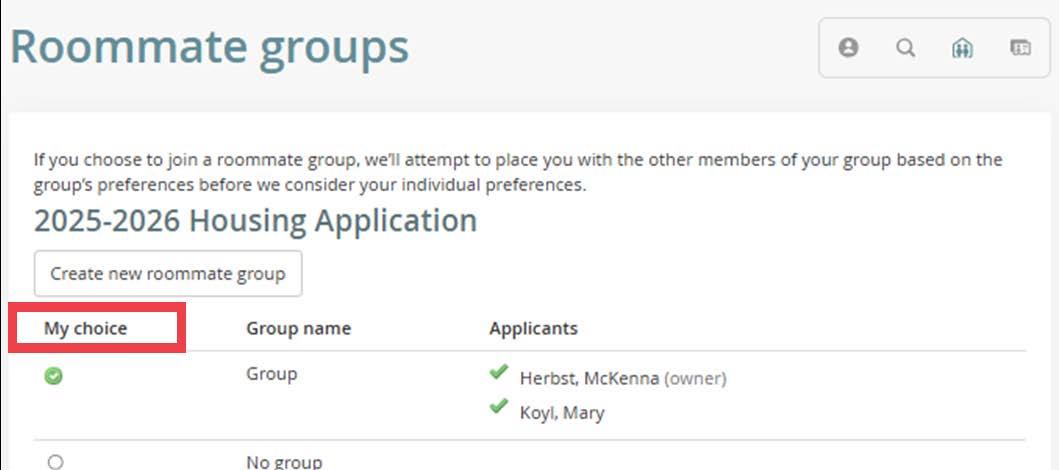Click the (owner) label next to Herbst
This screenshot has width=1059, height=470.
click(x=696, y=379)
